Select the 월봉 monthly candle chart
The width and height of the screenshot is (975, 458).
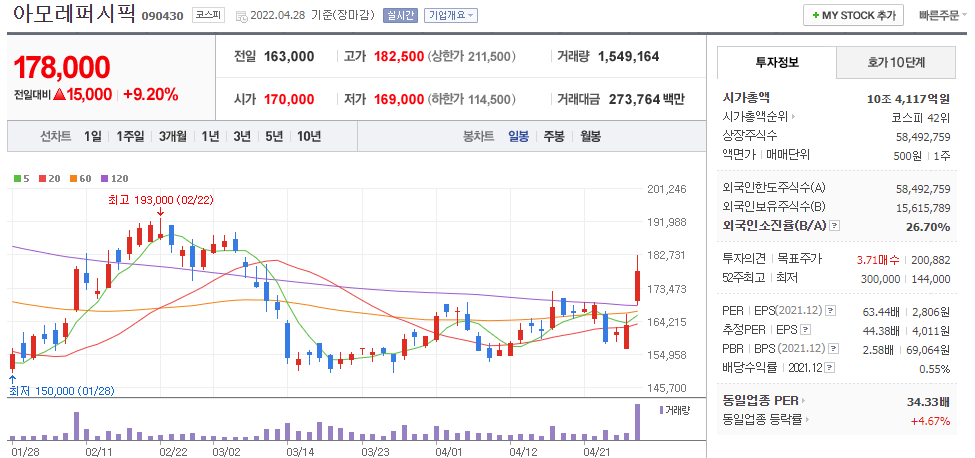coord(590,136)
